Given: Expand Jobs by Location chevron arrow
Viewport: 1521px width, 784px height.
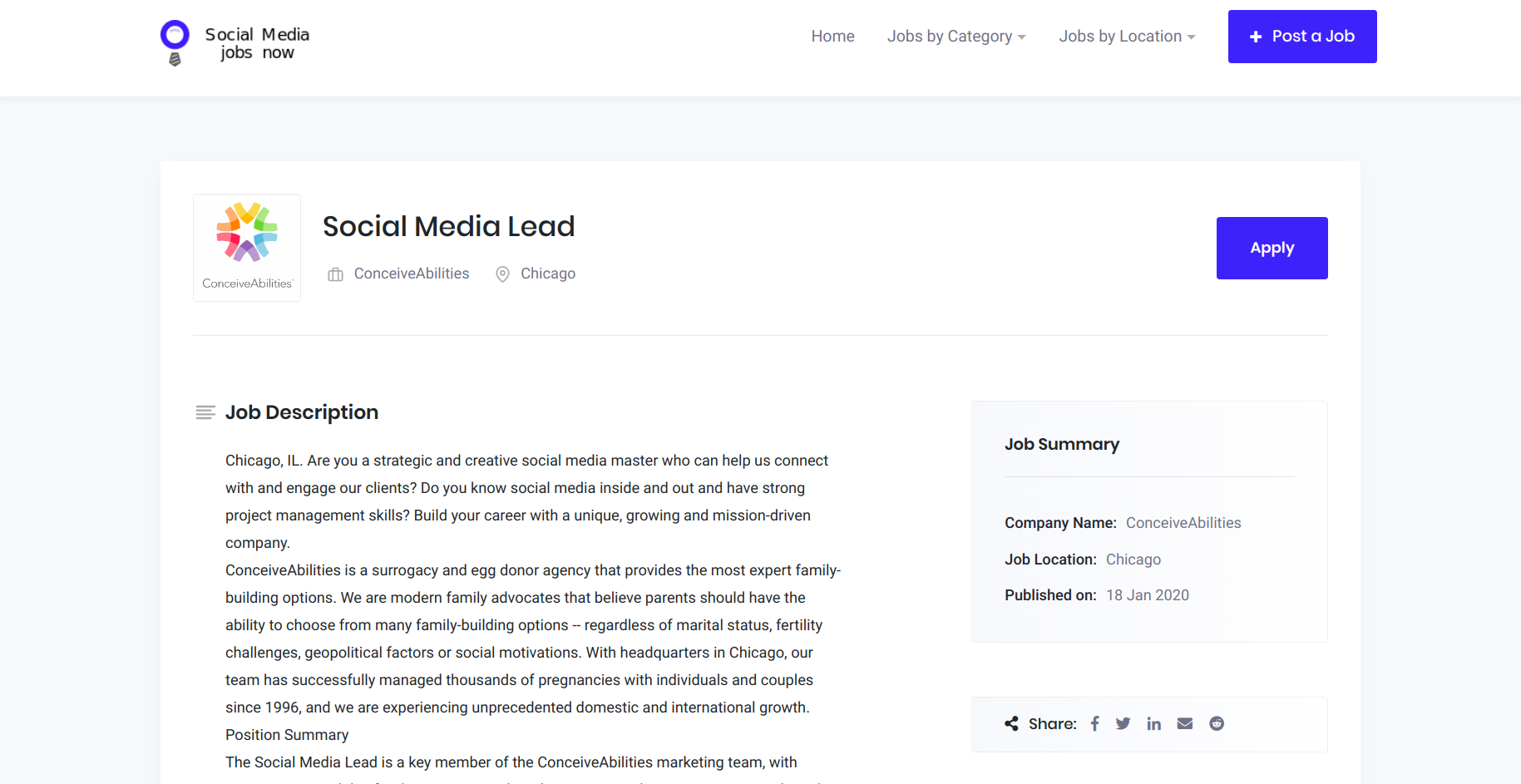Looking at the screenshot, I should click(x=1191, y=37).
